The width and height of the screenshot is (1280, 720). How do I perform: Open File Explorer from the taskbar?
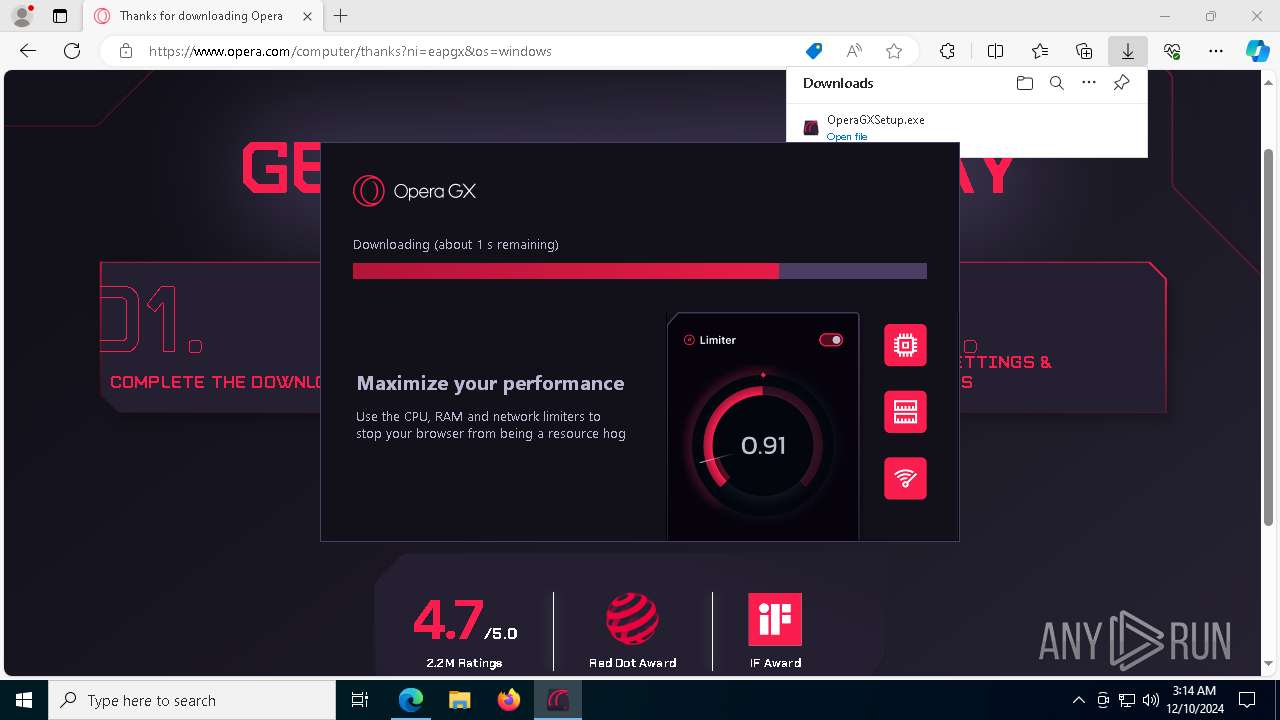tap(459, 700)
